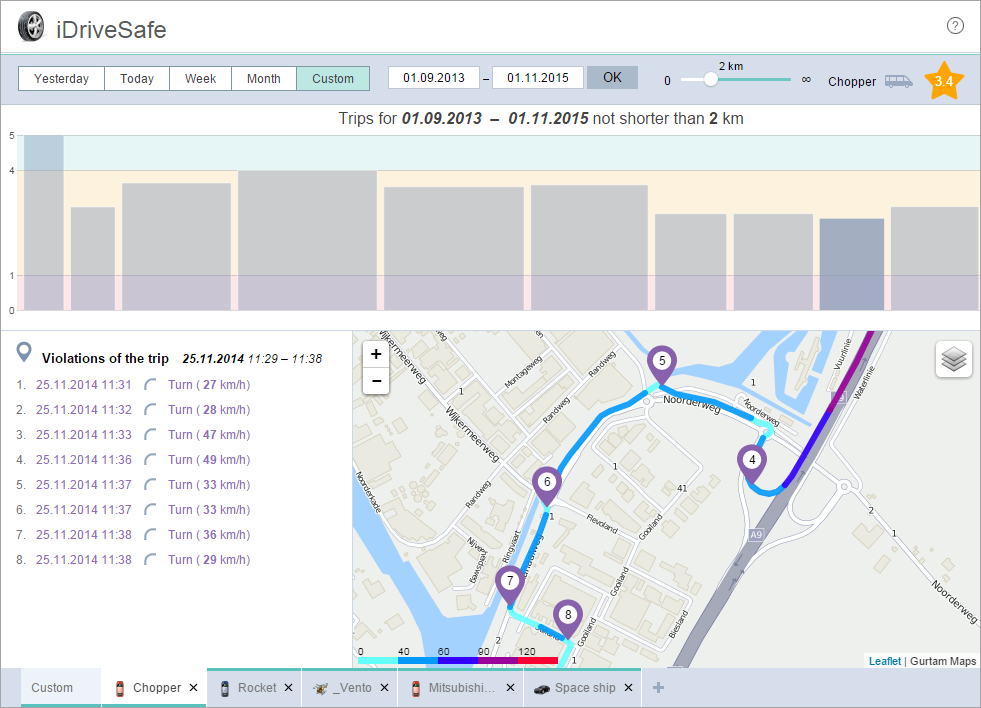Click the star rating 3.4 badge
The height and width of the screenshot is (708, 981).
tap(943, 81)
